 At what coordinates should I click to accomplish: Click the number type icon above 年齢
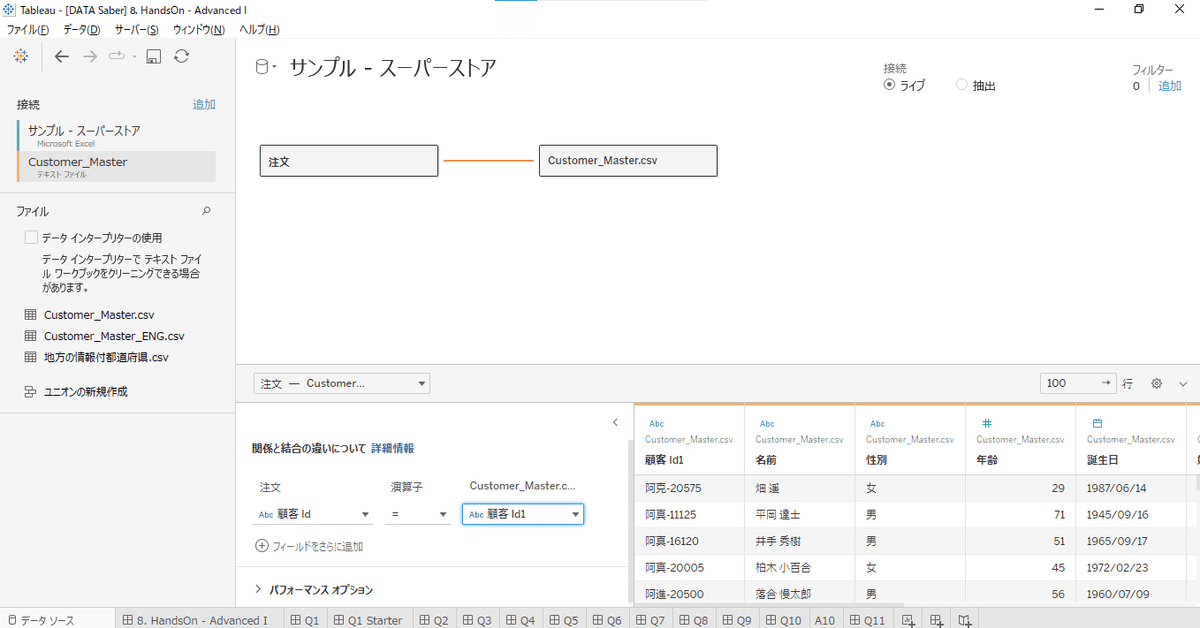tap(986, 423)
